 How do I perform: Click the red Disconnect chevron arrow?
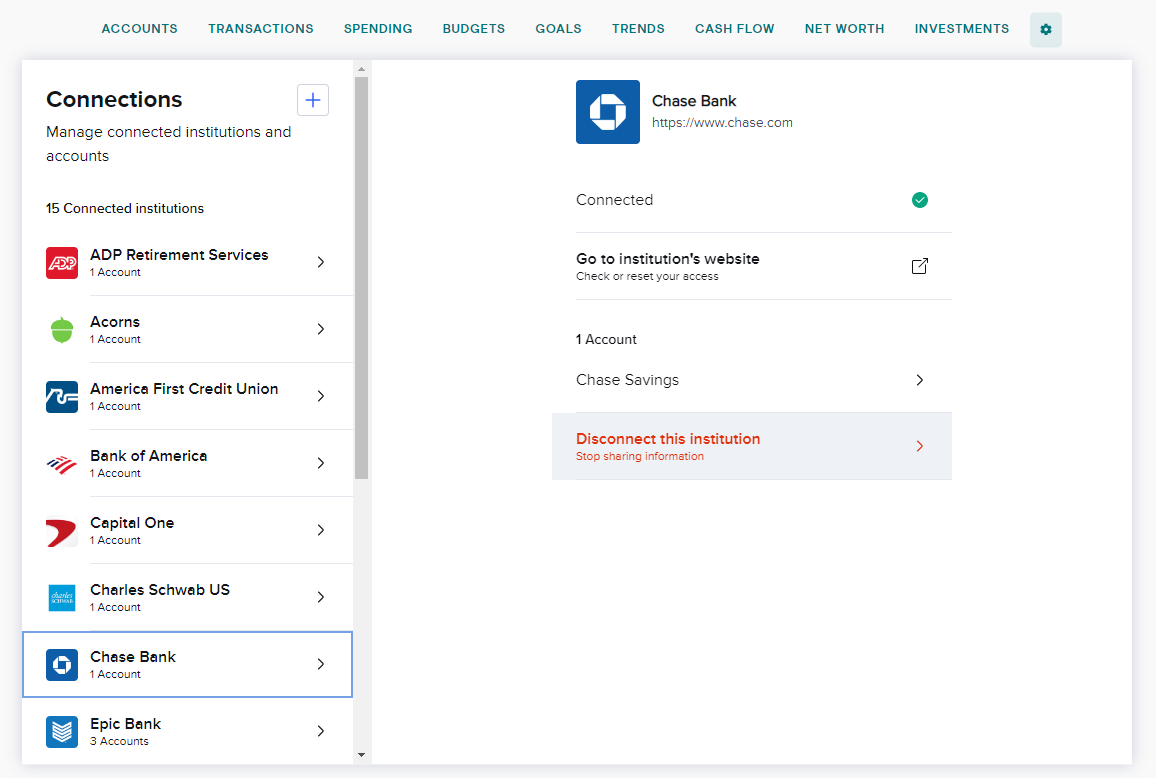[x=919, y=446]
